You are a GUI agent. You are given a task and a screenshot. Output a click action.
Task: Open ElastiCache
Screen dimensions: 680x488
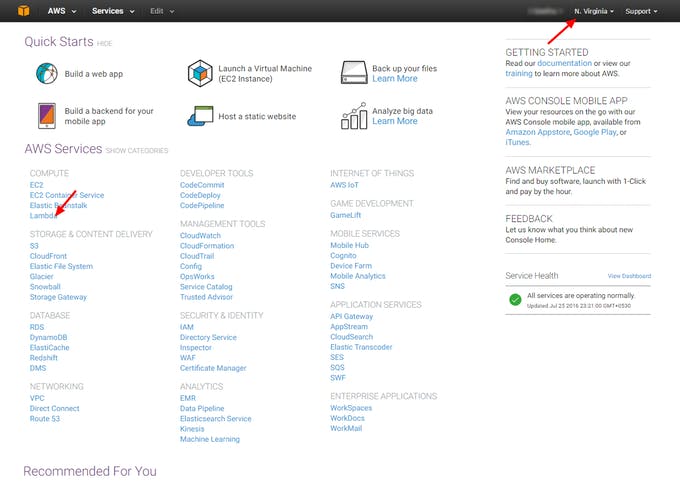click(49, 347)
